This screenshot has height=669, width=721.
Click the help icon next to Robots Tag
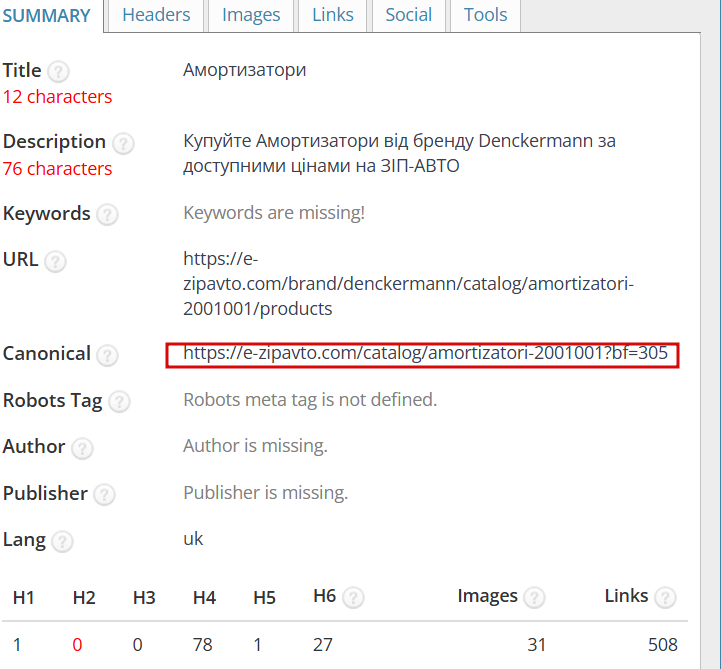(x=120, y=401)
